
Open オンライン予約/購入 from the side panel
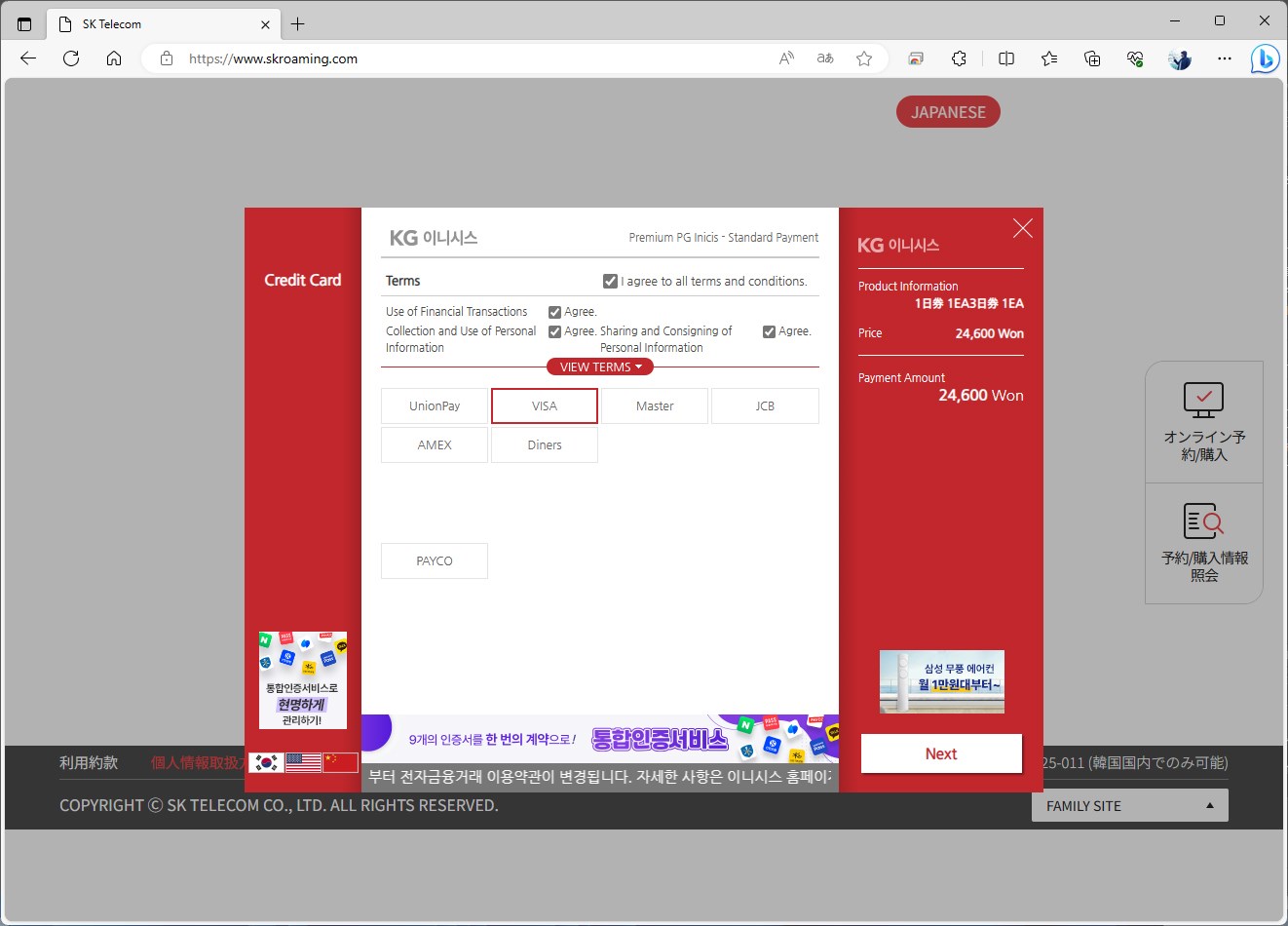click(x=1204, y=421)
